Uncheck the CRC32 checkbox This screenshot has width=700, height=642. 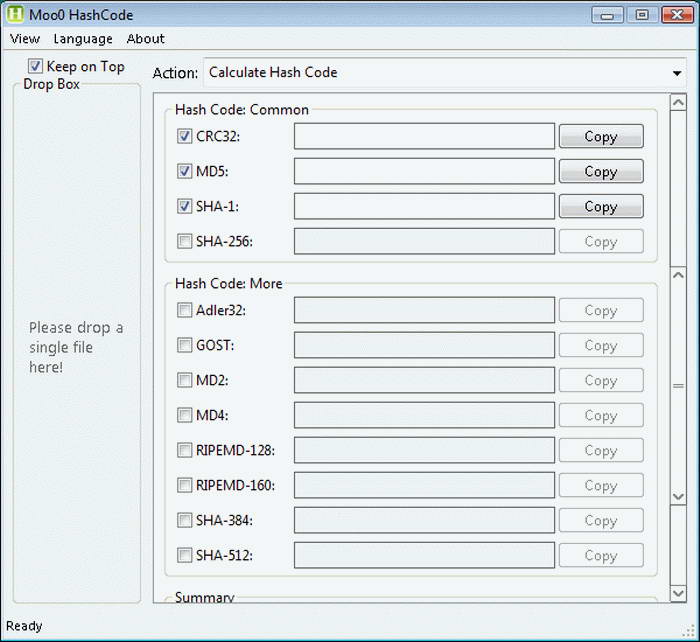coord(184,136)
